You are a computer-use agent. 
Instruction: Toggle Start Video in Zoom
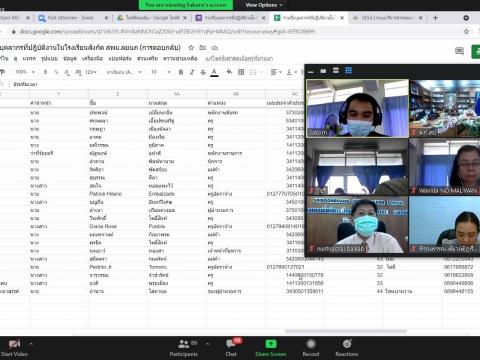pyautogui.click(x=14, y=348)
